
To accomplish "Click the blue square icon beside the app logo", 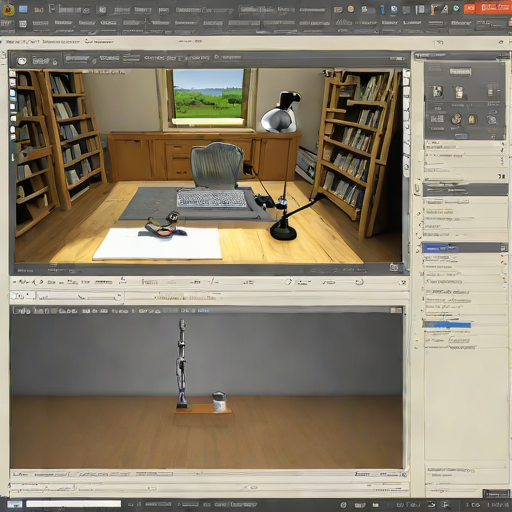I will [23, 9].
